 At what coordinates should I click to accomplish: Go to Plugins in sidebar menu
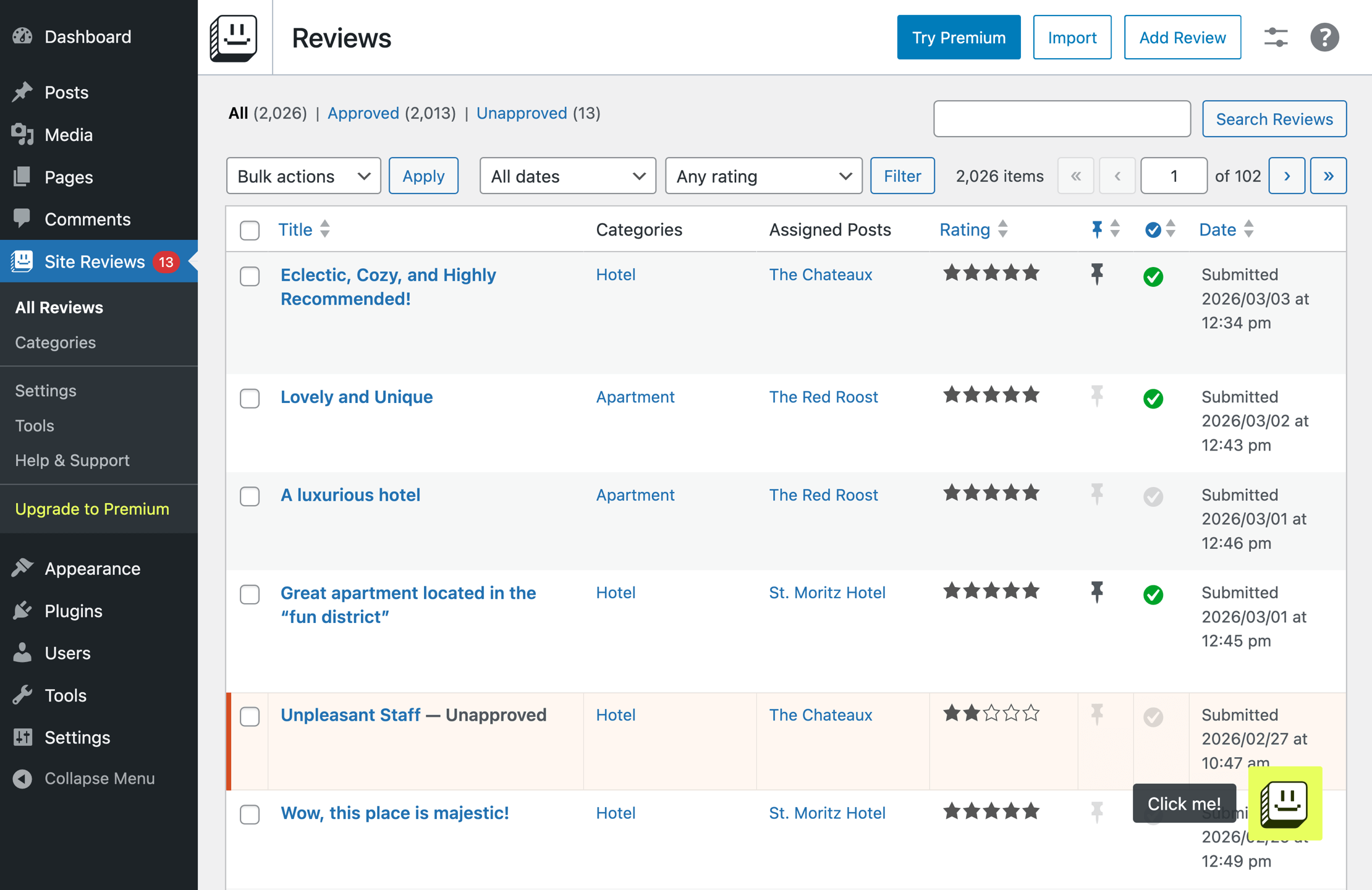73,611
